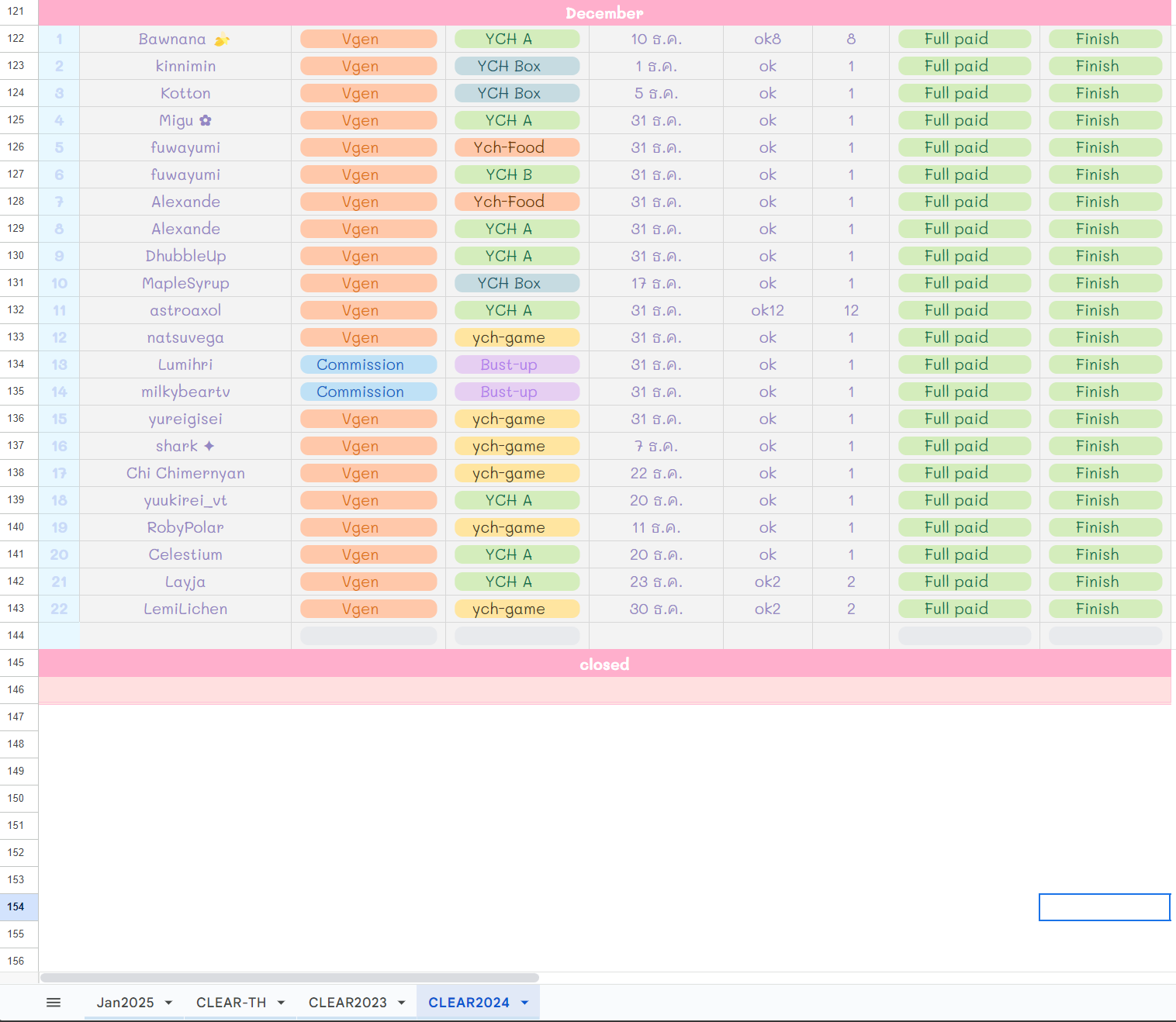Open the all sheets list icon

(x=54, y=1003)
